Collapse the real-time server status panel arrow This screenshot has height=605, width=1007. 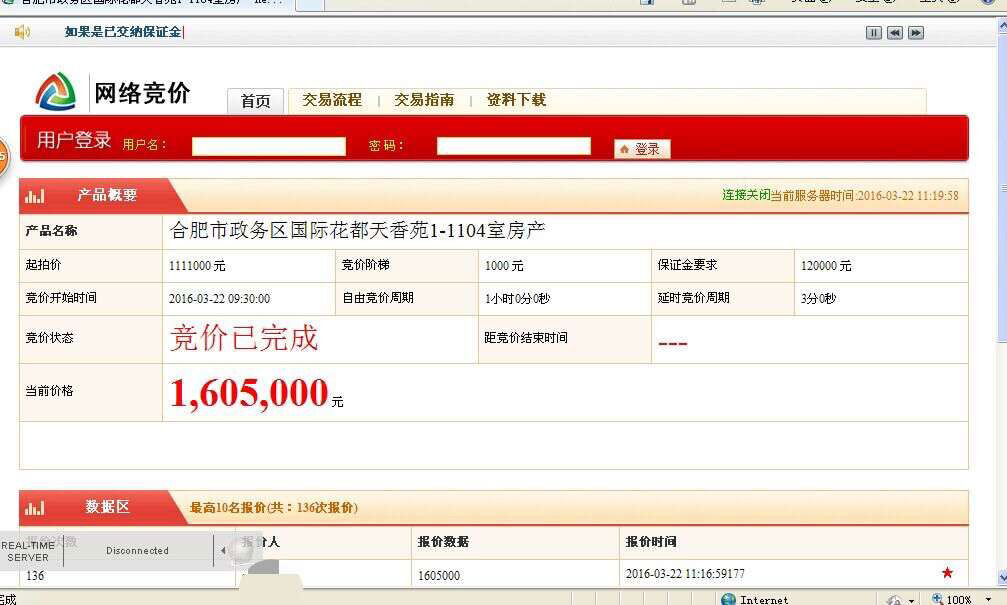(x=223, y=550)
